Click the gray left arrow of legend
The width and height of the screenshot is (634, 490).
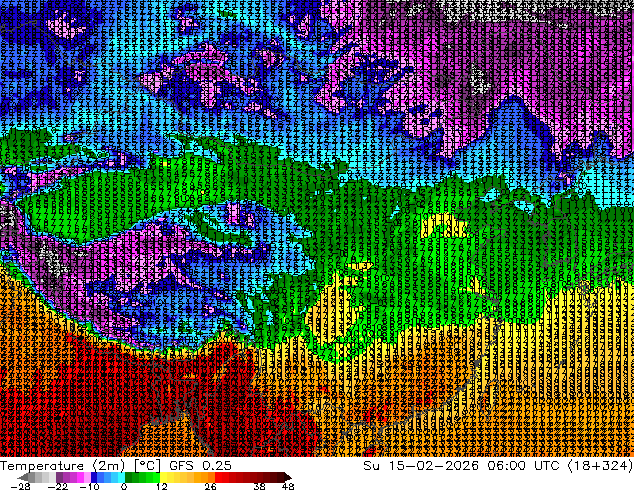pyautogui.click(x=23, y=477)
